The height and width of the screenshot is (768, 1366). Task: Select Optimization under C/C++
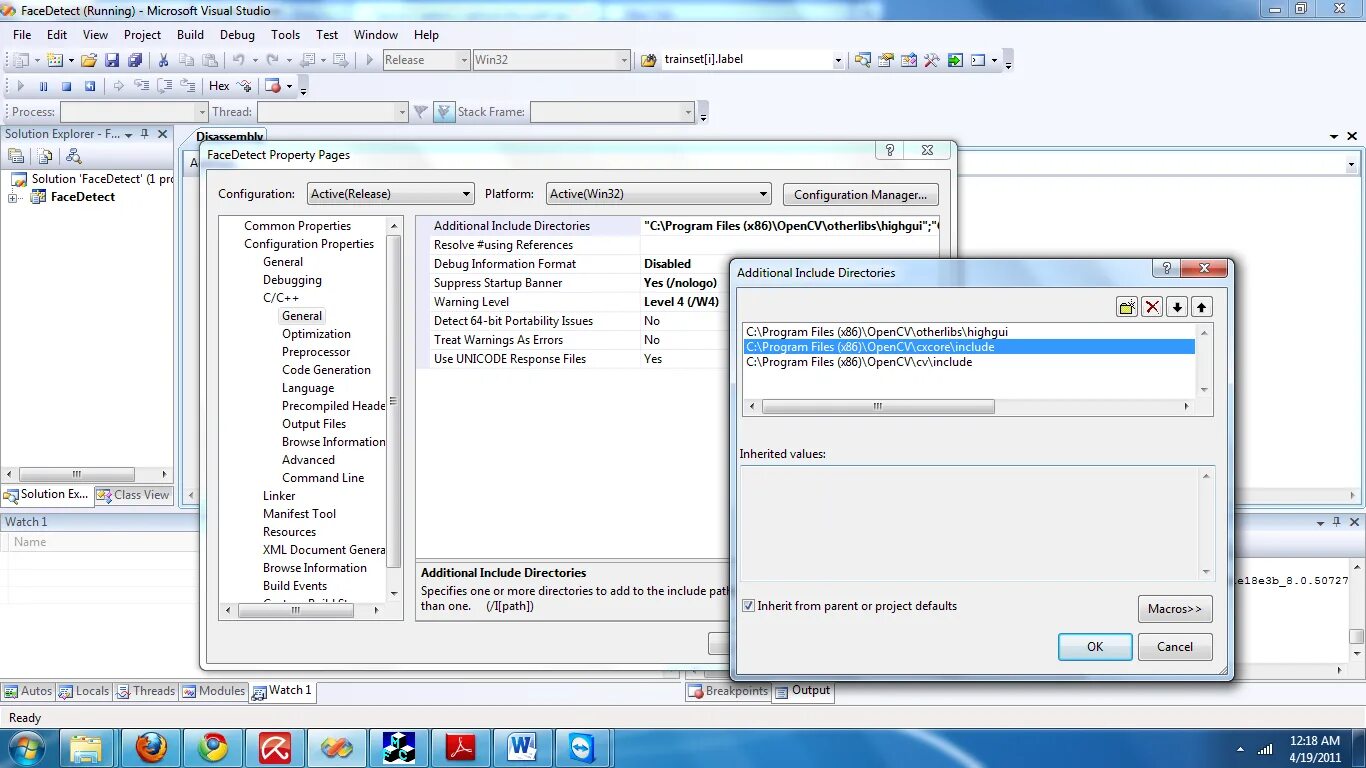tap(316, 334)
